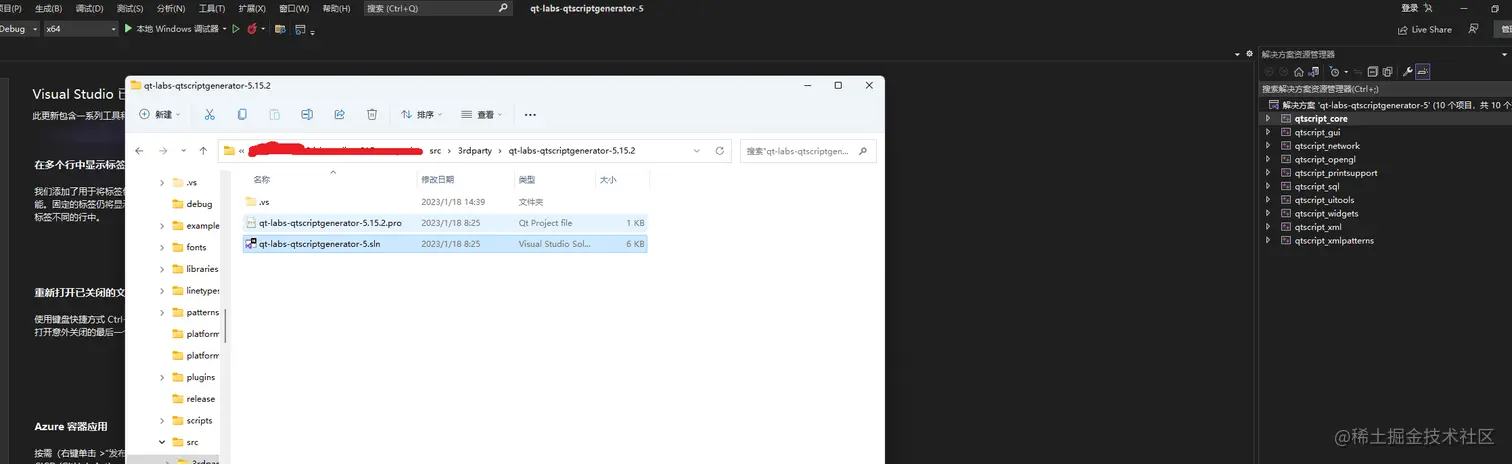Open the 扩展(X) Extensions menu
The image size is (1512, 464).
tap(253, 8)
